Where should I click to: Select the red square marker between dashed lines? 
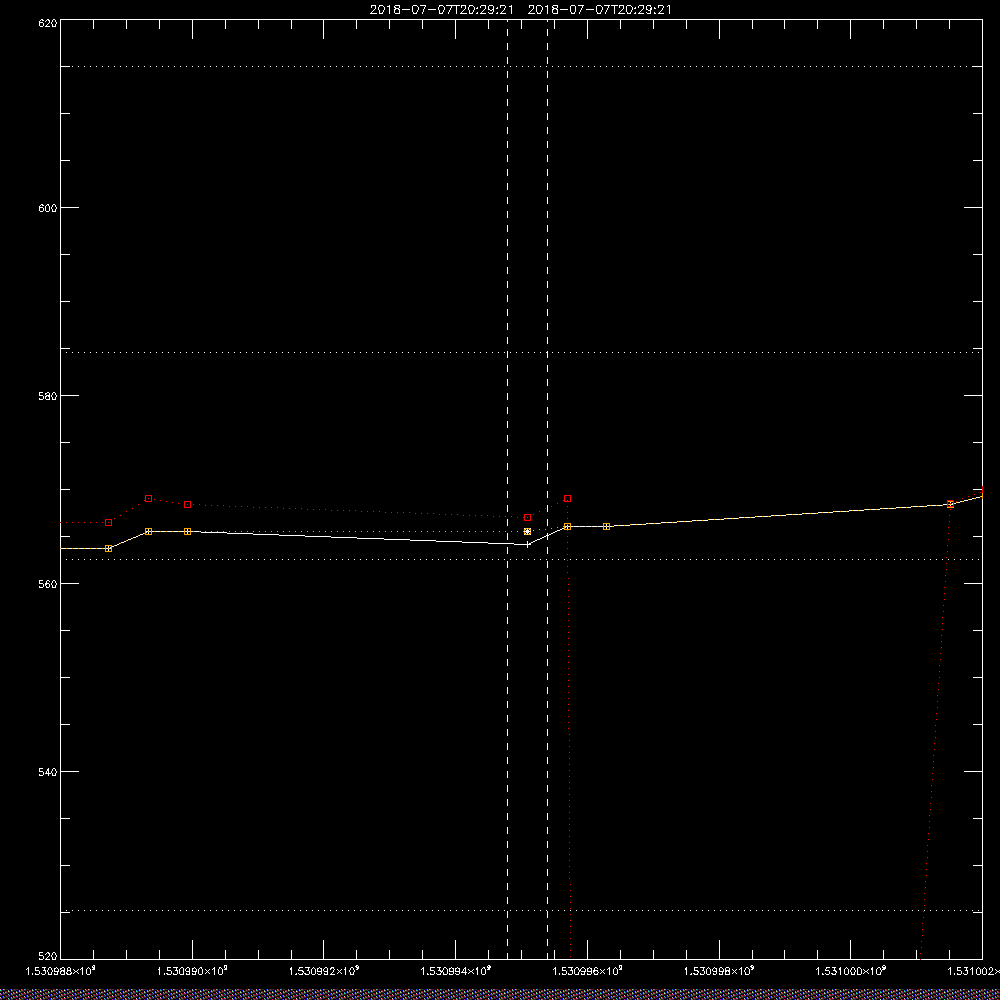[527, 517]
